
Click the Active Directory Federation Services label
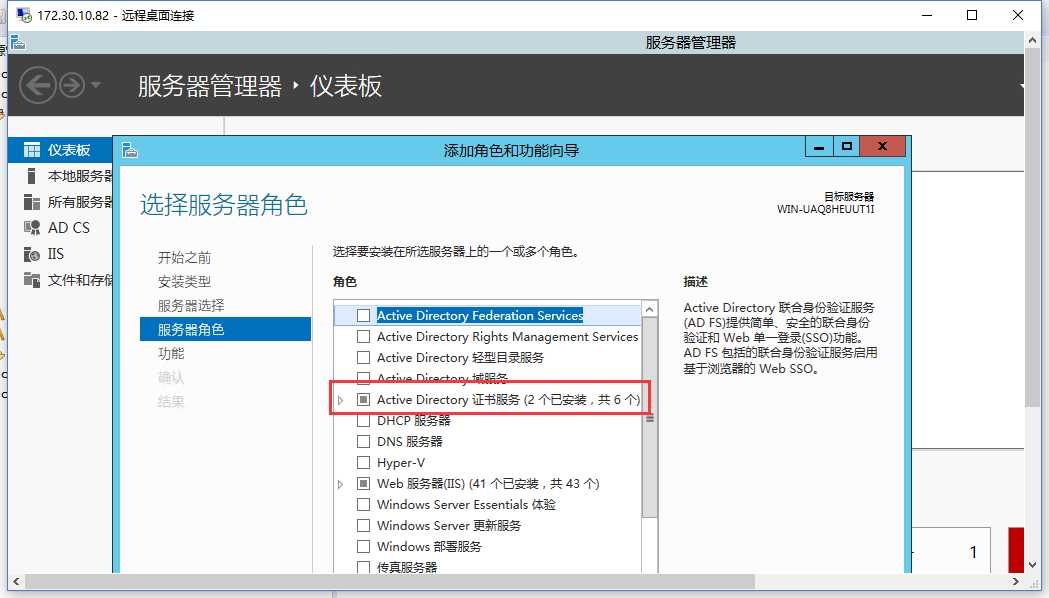480,316
